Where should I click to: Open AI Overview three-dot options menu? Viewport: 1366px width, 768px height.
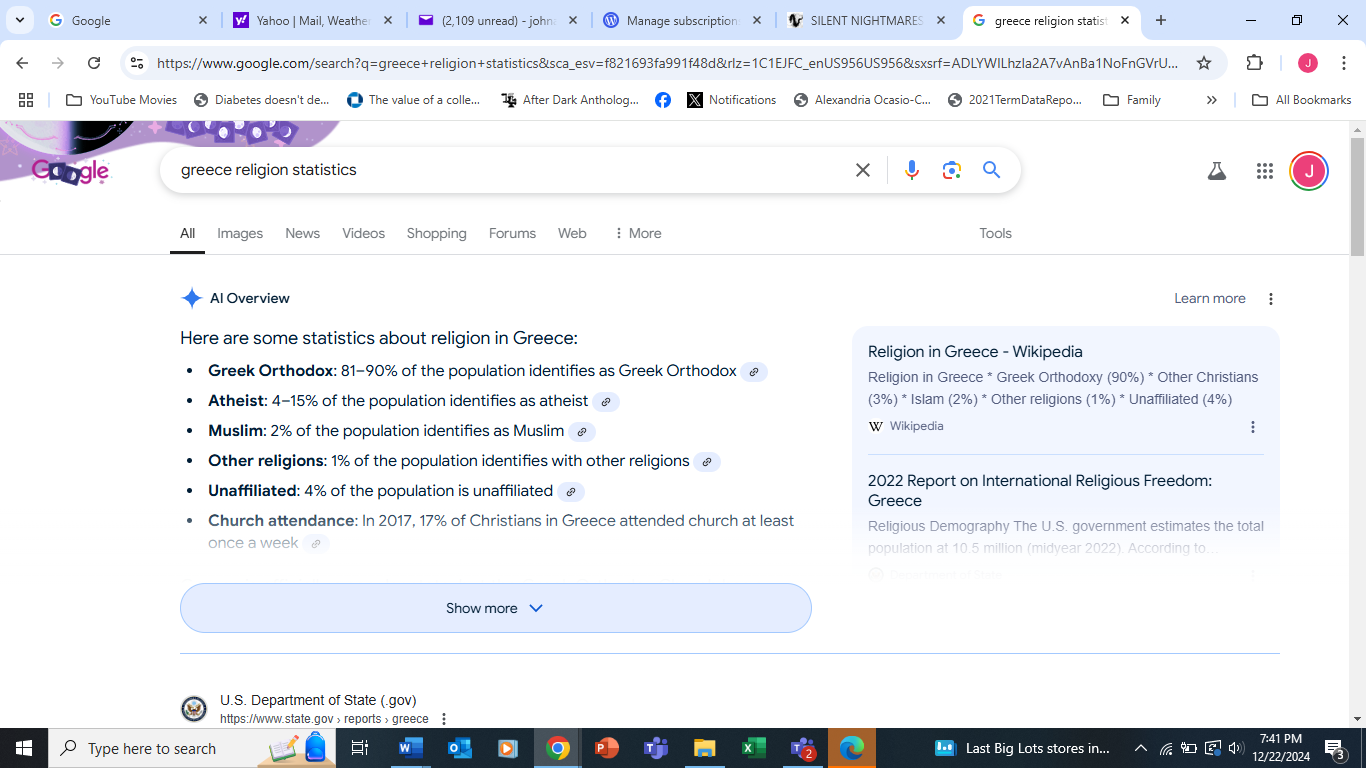point(1271,299)
